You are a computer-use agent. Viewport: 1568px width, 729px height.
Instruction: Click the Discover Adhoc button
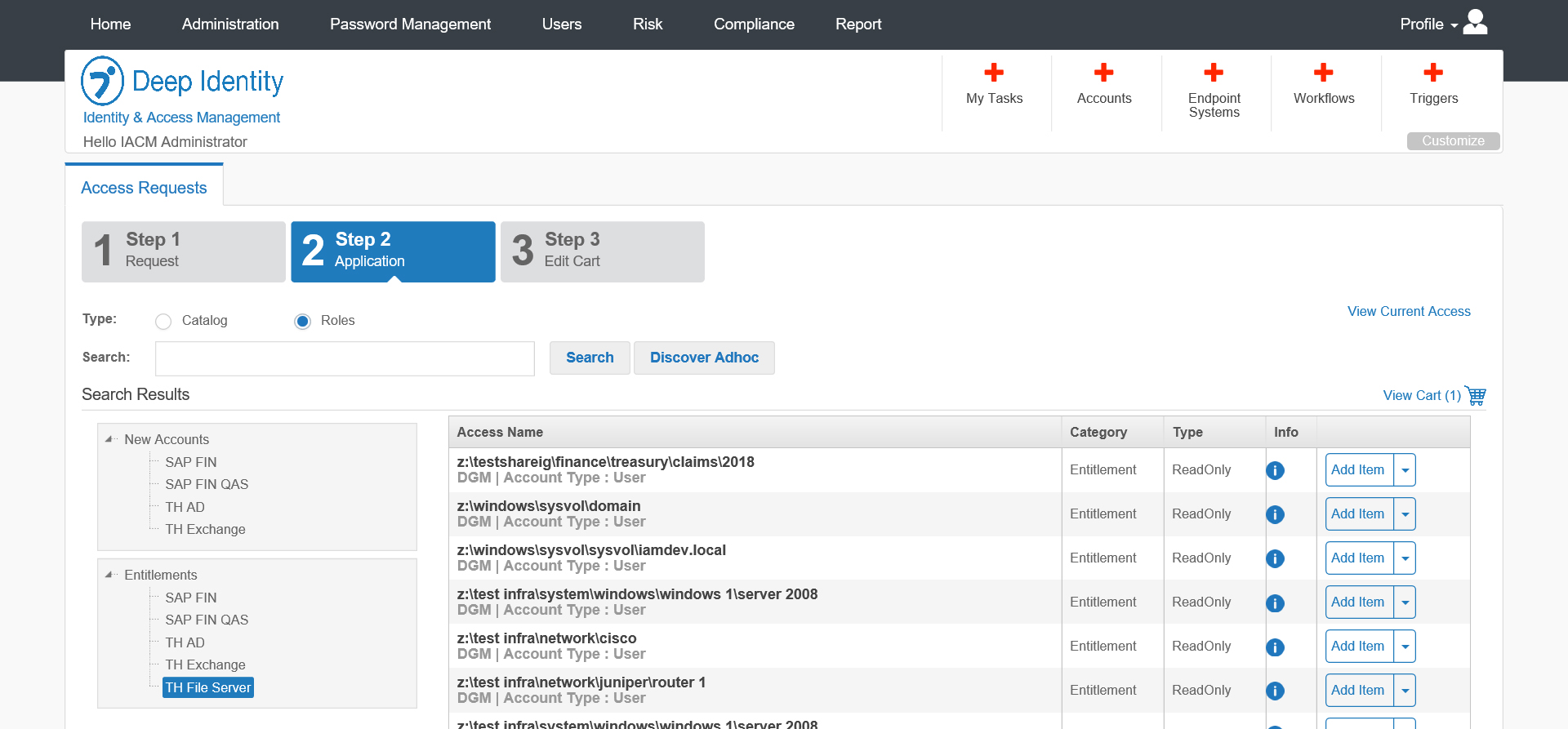point(704,358)
